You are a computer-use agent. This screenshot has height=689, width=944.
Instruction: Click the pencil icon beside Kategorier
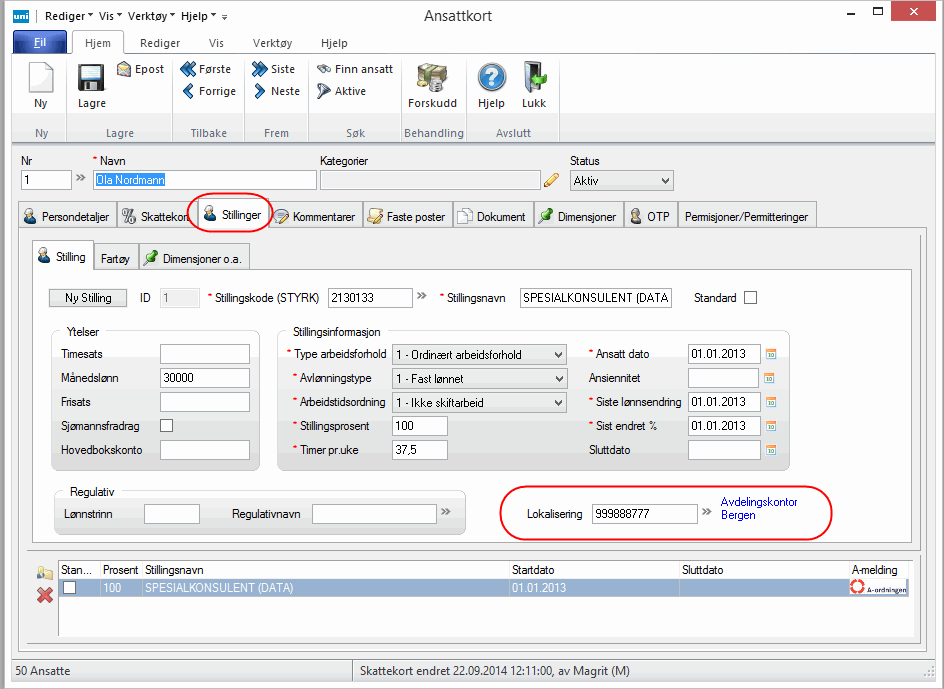click(551, 180)
